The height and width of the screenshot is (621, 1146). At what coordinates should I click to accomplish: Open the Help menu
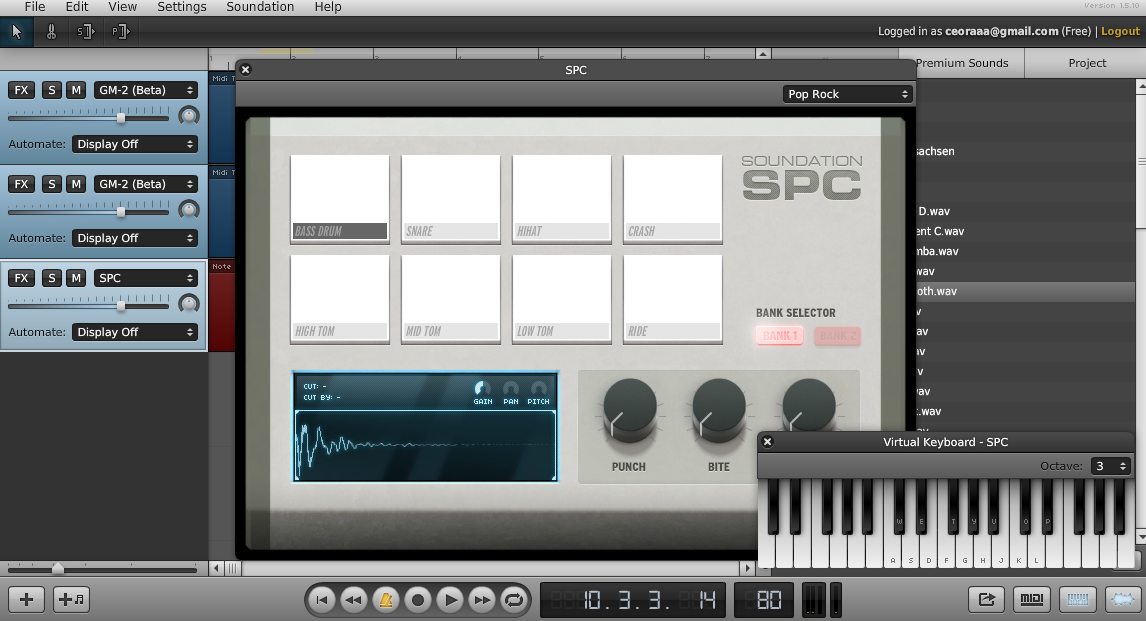[x=327, y=7]
